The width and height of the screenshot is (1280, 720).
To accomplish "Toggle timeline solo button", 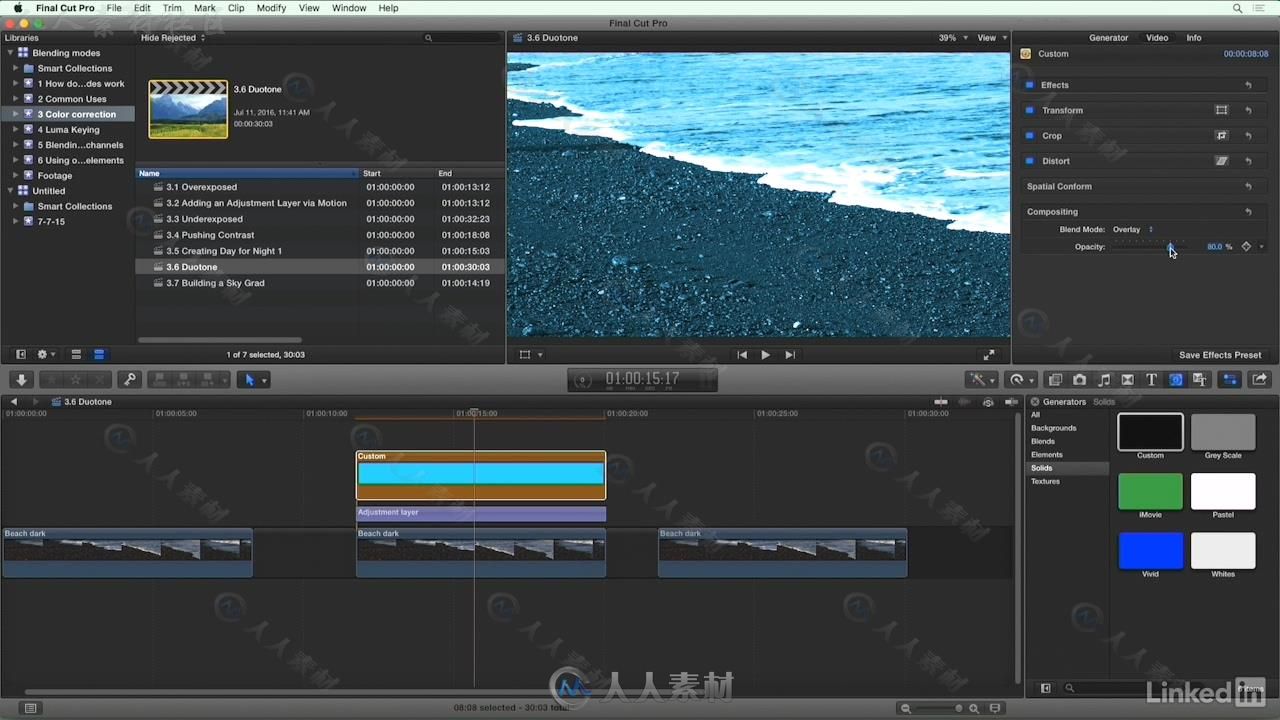I will tap(988, 402).
